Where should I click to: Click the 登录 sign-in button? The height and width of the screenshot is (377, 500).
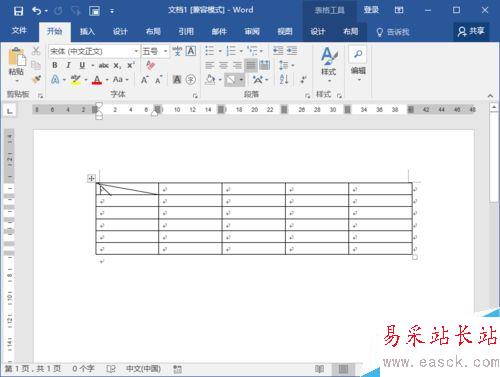coord(371,10)
